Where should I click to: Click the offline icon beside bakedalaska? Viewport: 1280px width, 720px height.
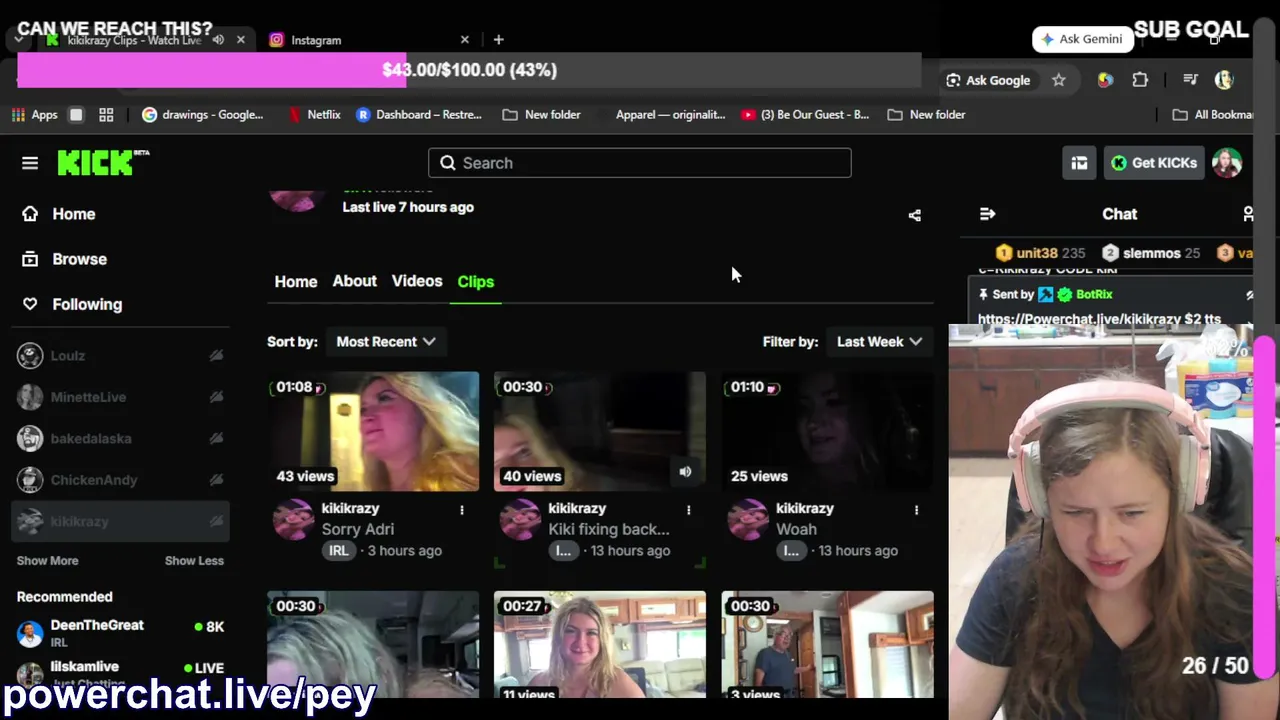216,439
